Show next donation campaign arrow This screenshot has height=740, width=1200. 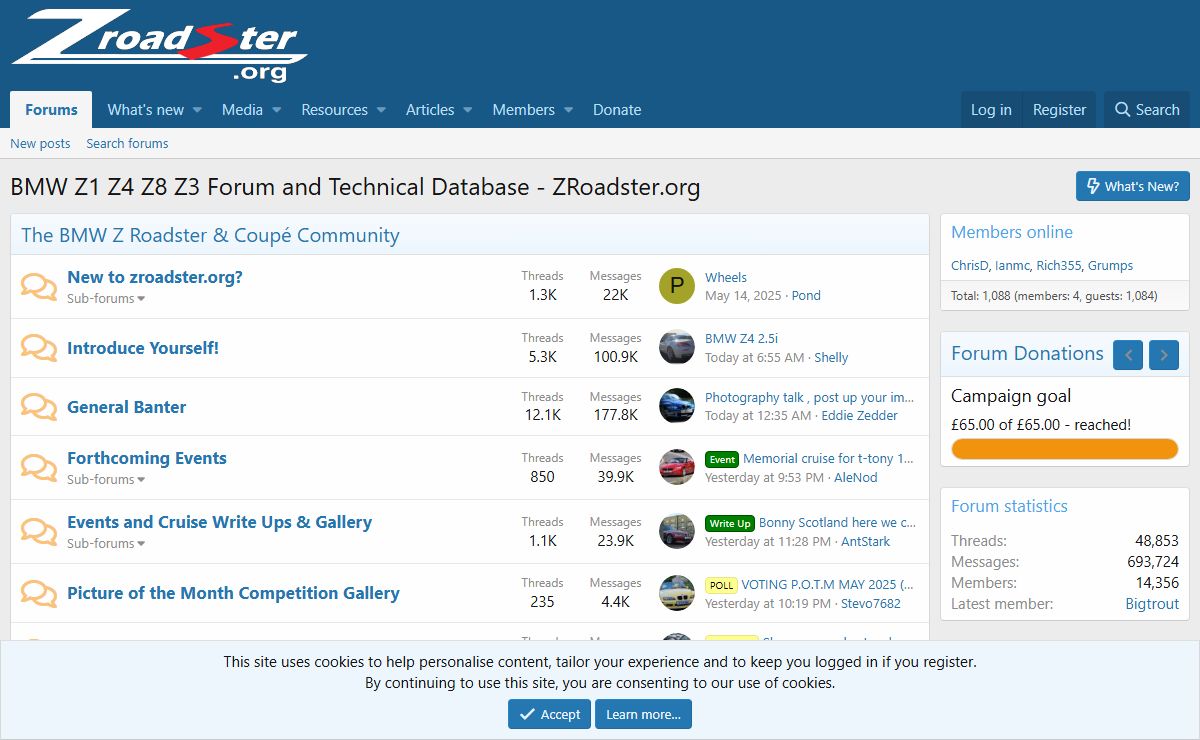(x=1164, y=354)
